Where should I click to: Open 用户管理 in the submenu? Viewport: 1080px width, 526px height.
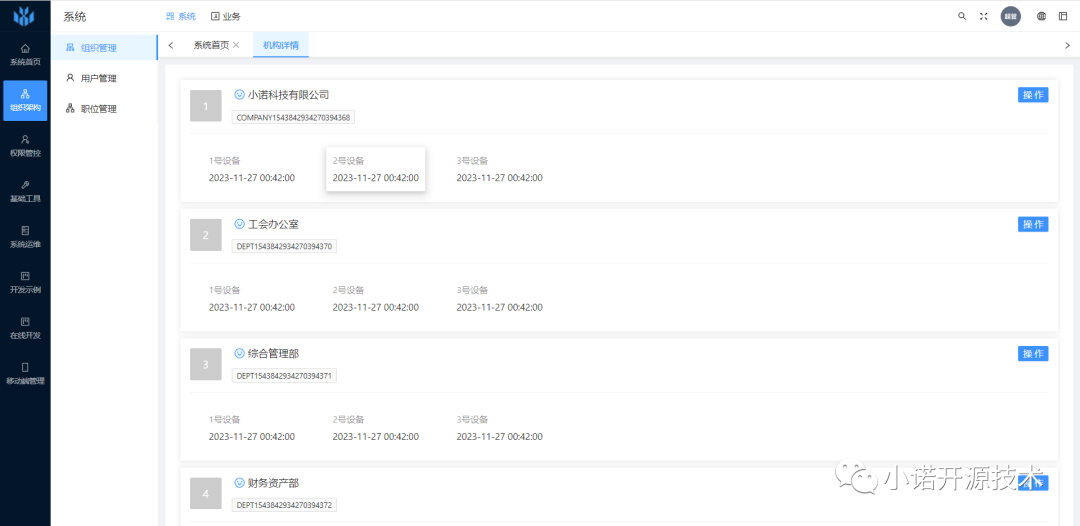click(104, 78)
